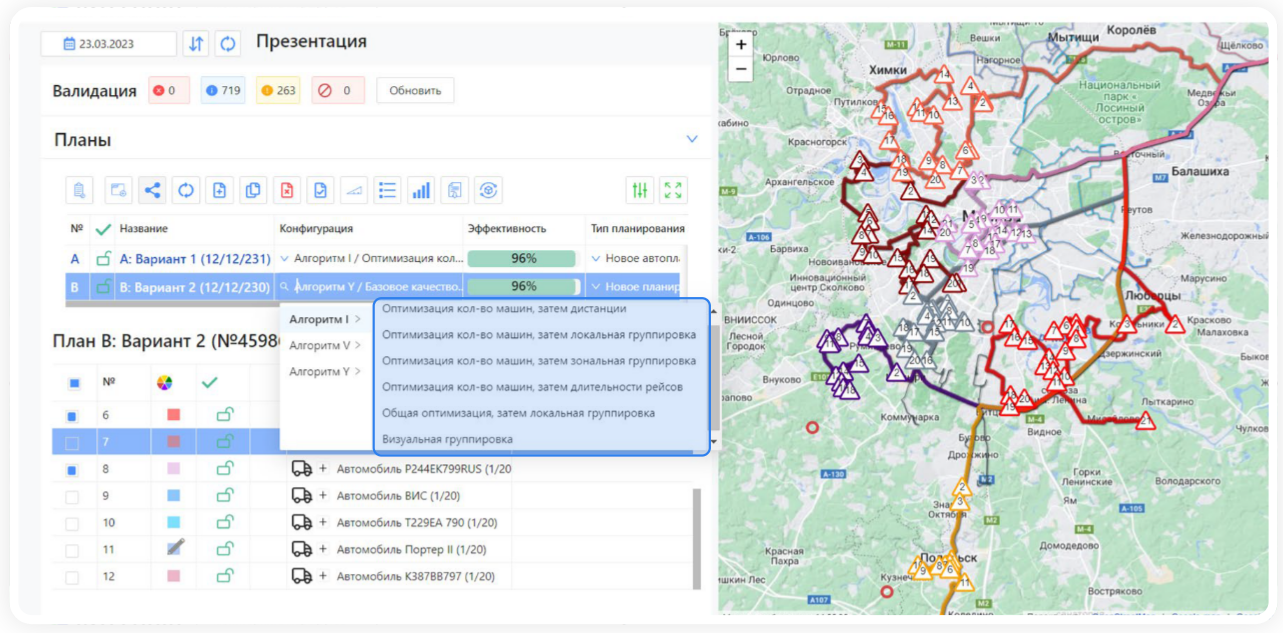This screenshot has height=633, width=1283.
Task: Click the add new plan document icon
Action: tap(220, 190)
